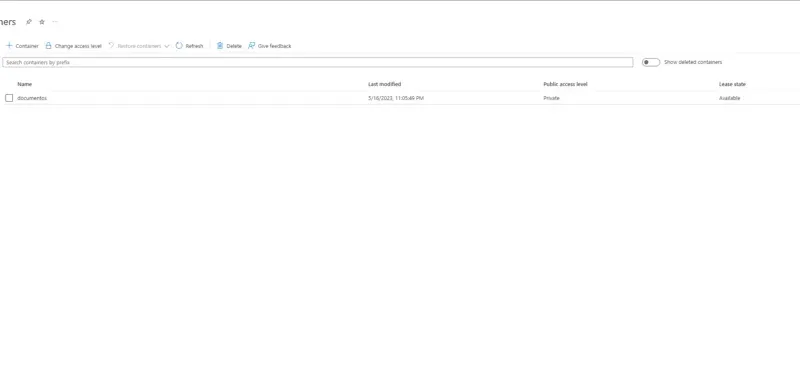Click the feedback person icon
This screenshot has width=800, height=365.
tap(252, 45)
